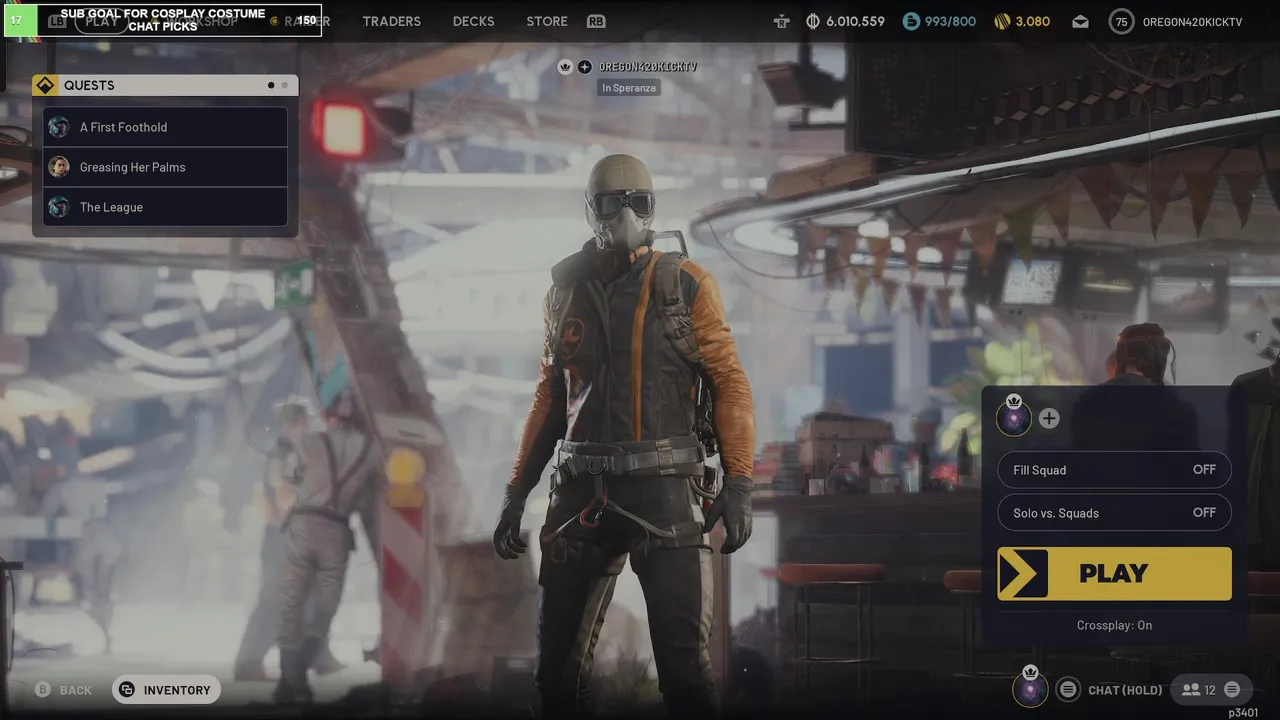
Task: Open The League quest
Action: 165,207
